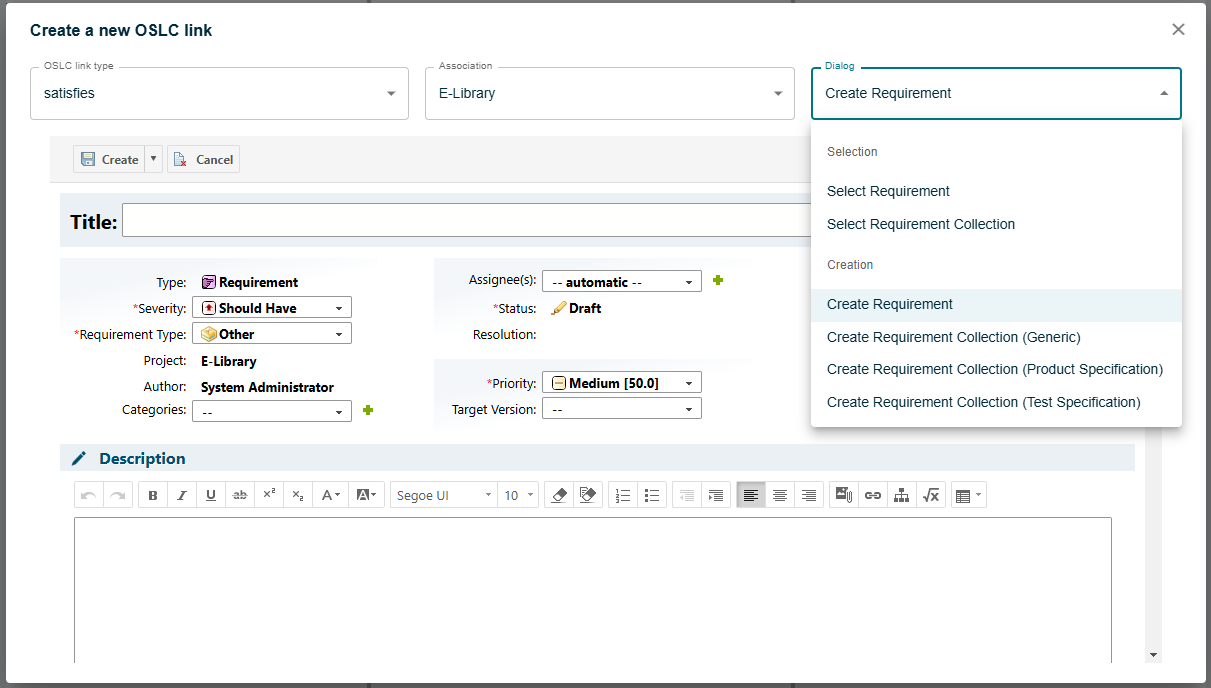Image resolution: width=1211 pixels, height=688 pixels.
Task: Open the Target Version dropdown
Action: 622,409
